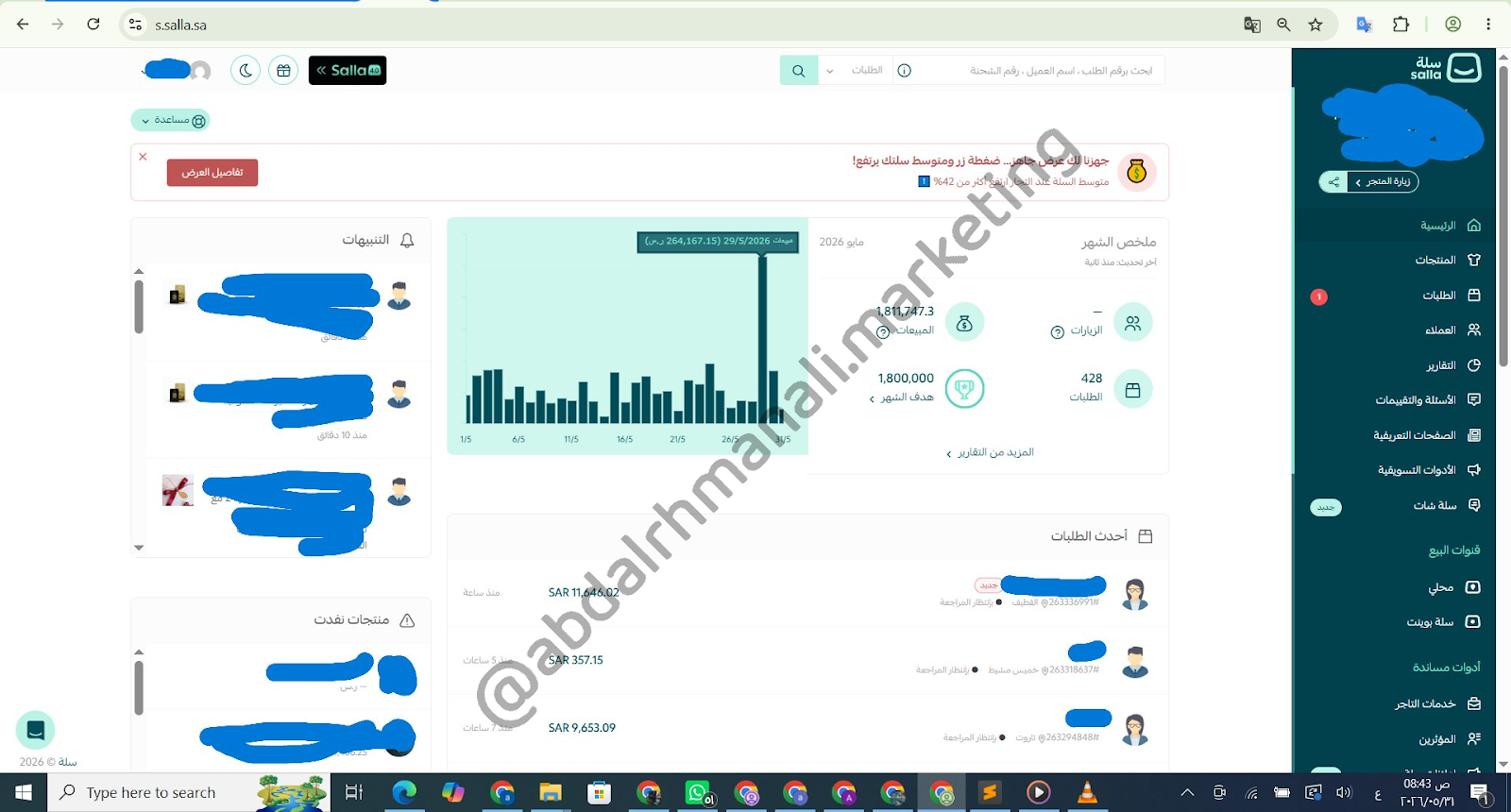1511x812 pixels.
Task: Click the monthly goal trophy icon
Action: point(964,389)
